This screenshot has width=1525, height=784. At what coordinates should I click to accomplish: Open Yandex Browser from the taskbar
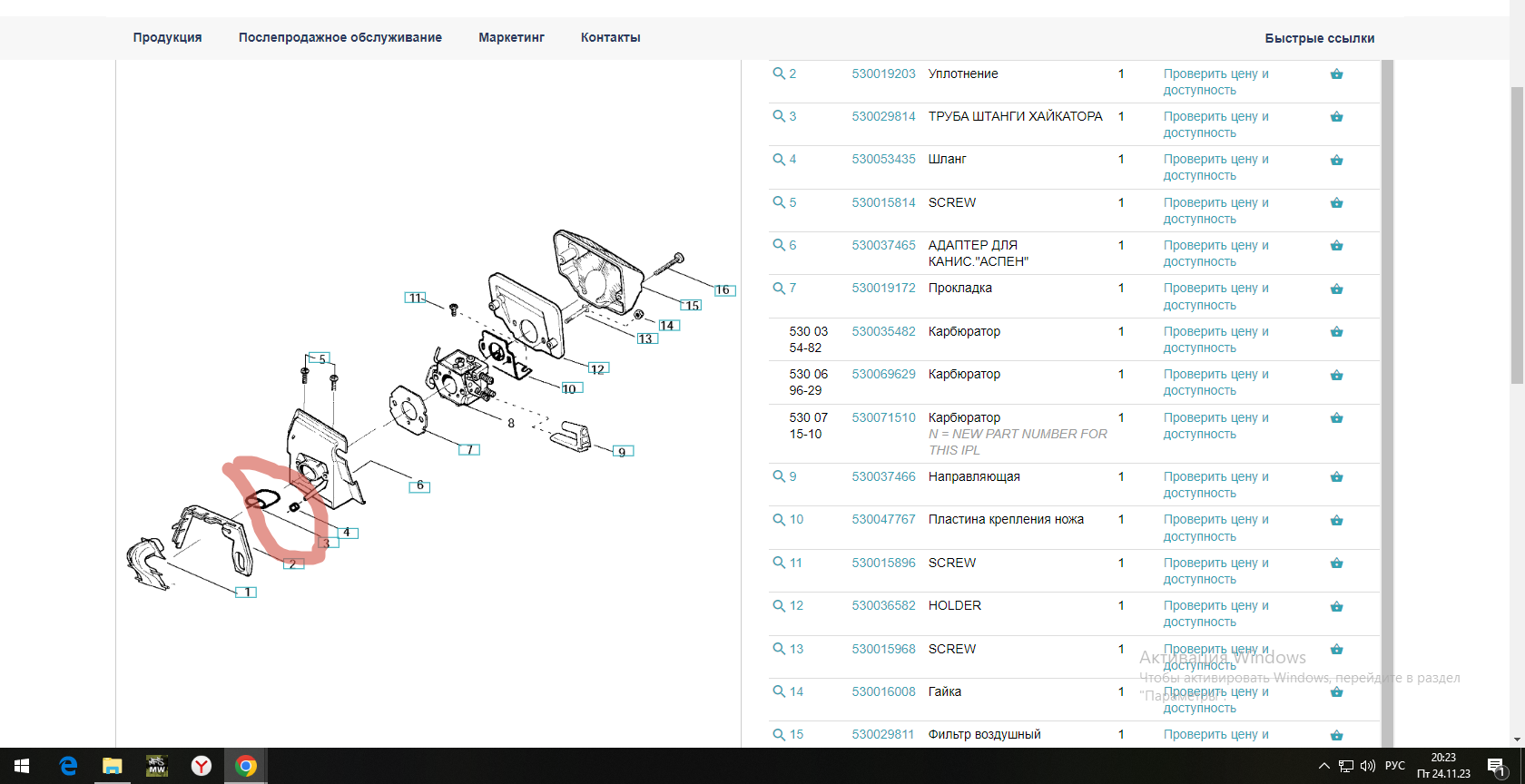tap(202, 766)
